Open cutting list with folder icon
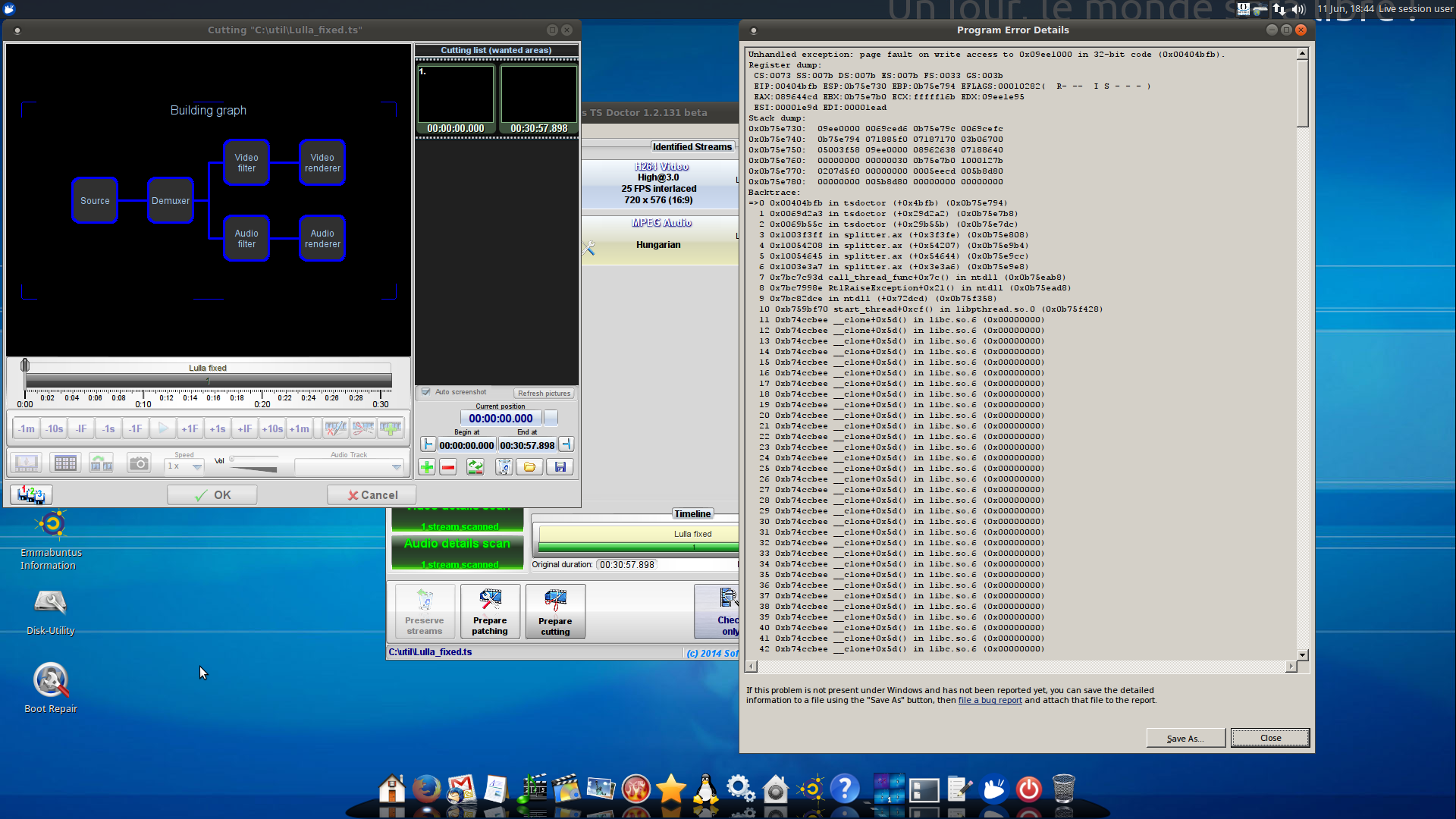The width and height of the screenshot is (1456, 819). click(x=530, y=467)
